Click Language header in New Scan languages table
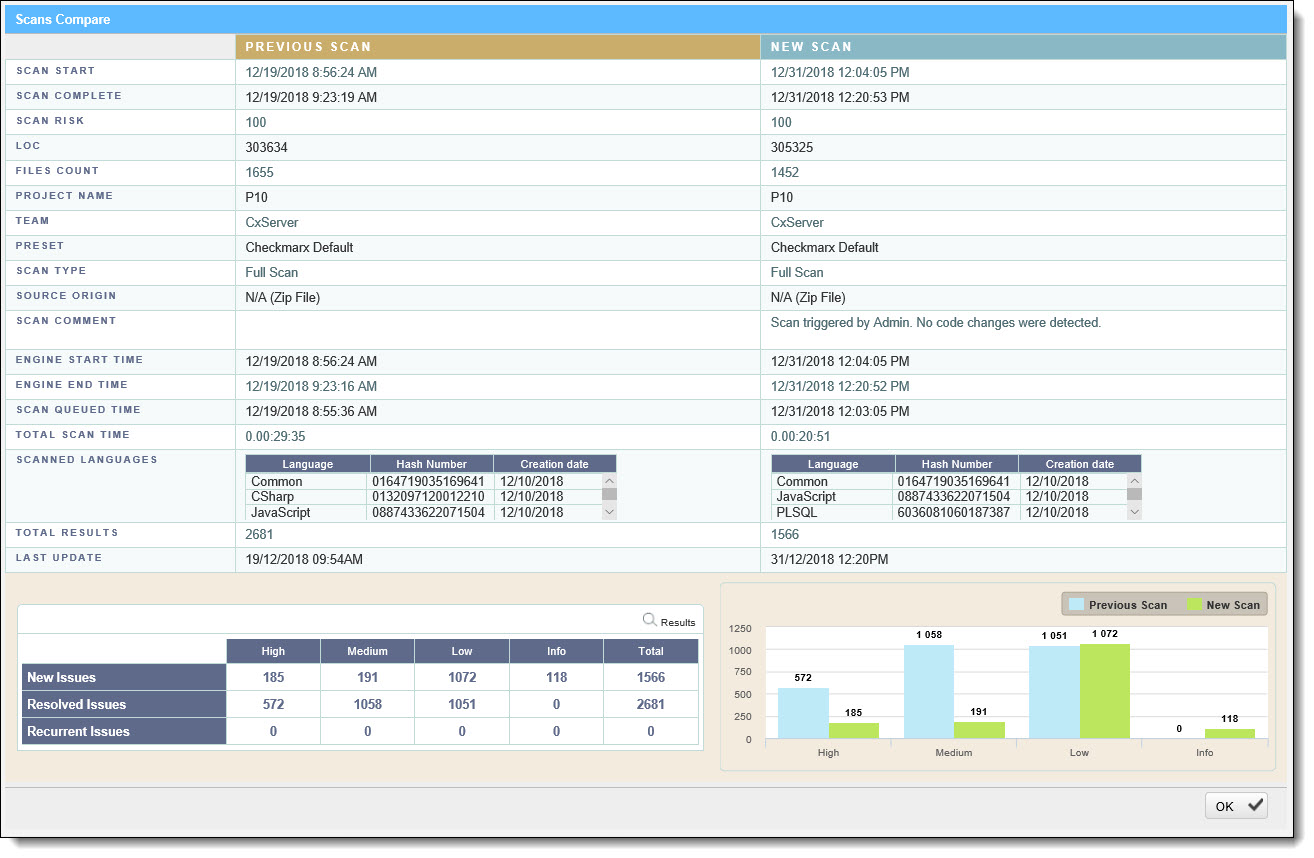This screenshot has width=1314, height=858. 833,464
